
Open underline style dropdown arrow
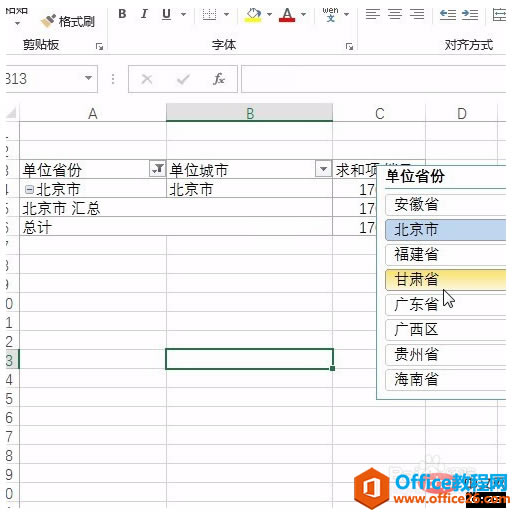183,14
